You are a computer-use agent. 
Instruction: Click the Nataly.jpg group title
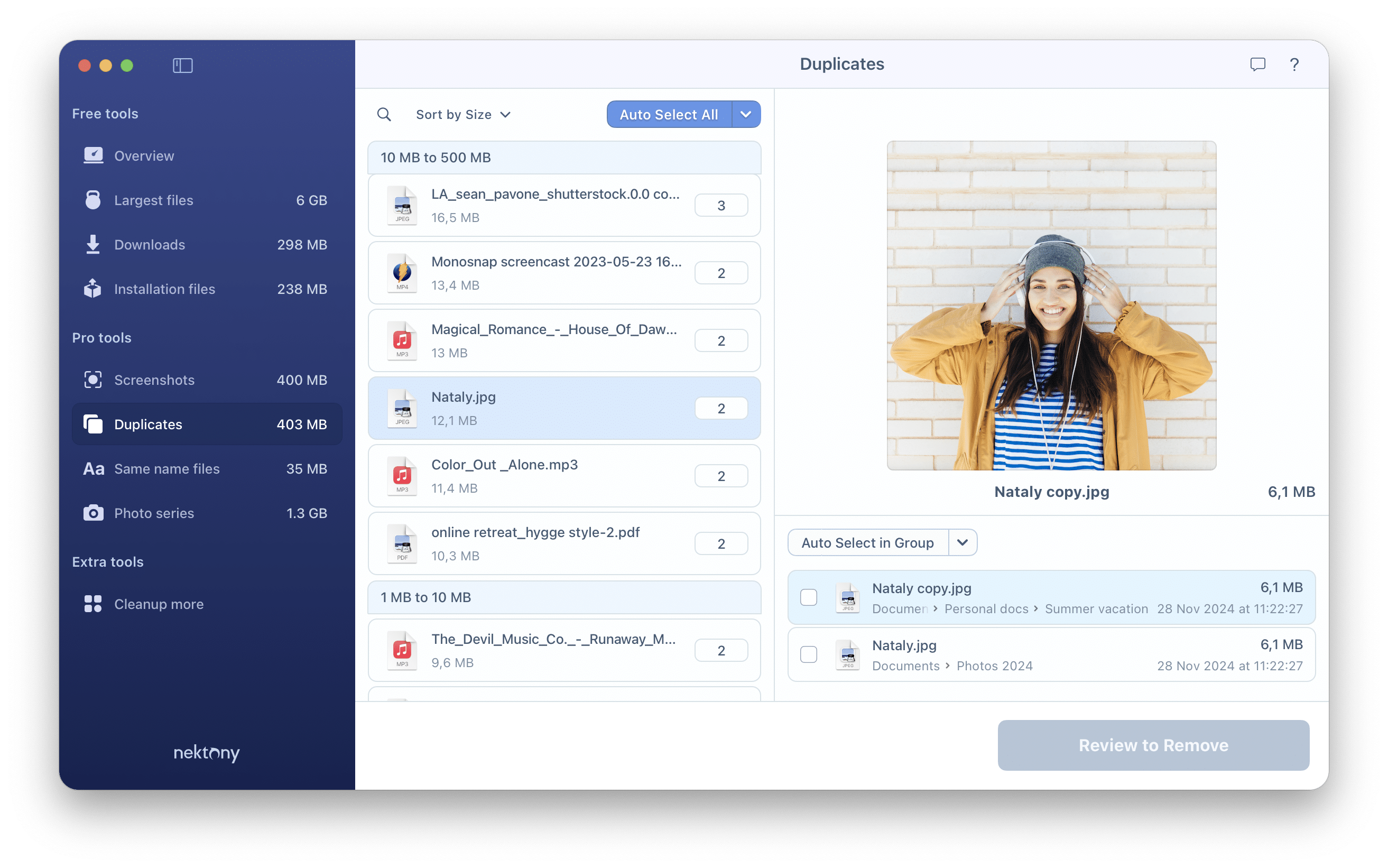coord(463,397)
